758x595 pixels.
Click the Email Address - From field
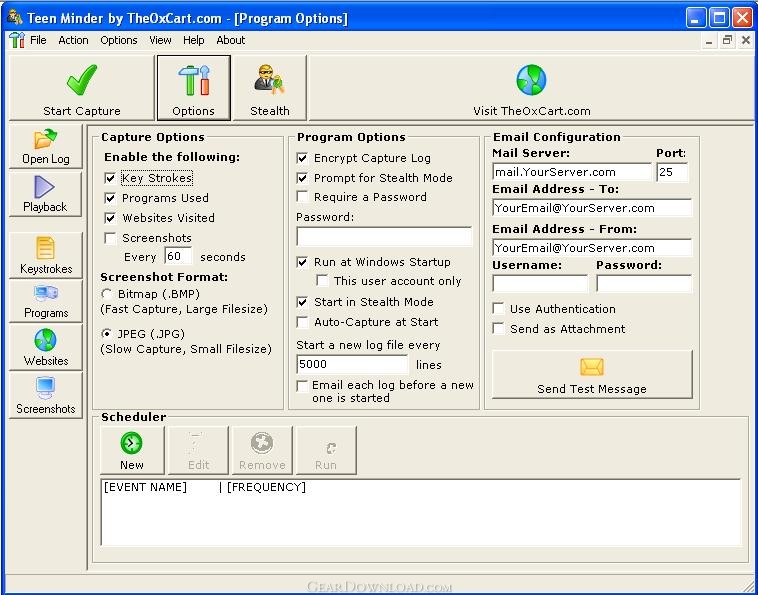click(x=592, y=248)
